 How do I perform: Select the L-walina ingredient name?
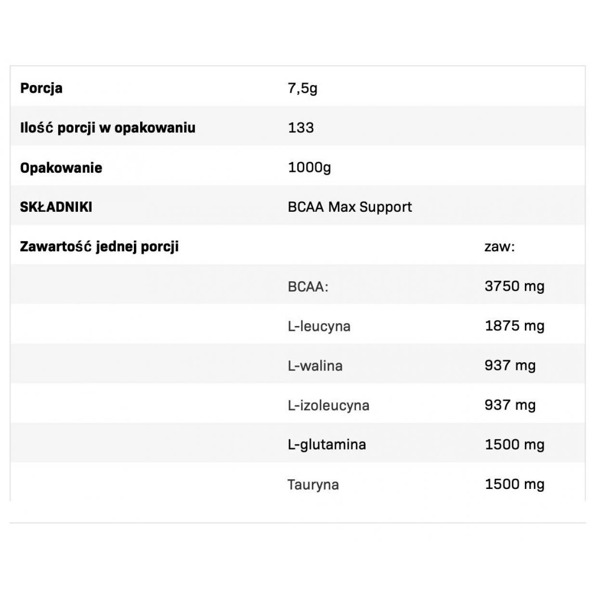tap(315, 366)
